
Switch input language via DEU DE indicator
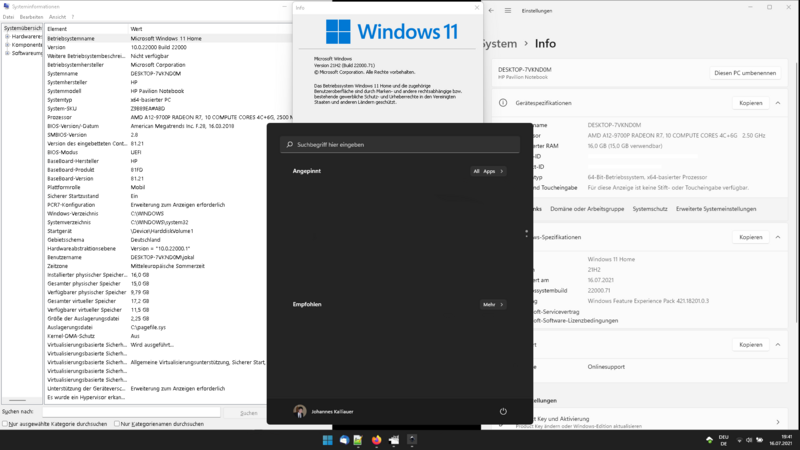point(723,440)
